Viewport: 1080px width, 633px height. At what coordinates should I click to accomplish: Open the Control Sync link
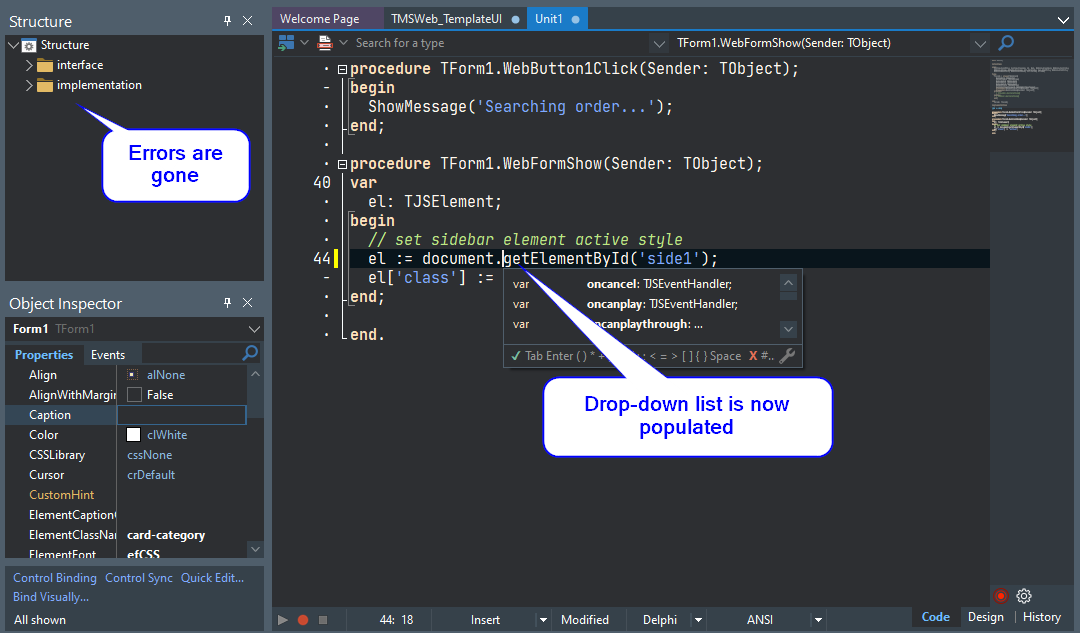pyautogui.click(x=138, y=578)
